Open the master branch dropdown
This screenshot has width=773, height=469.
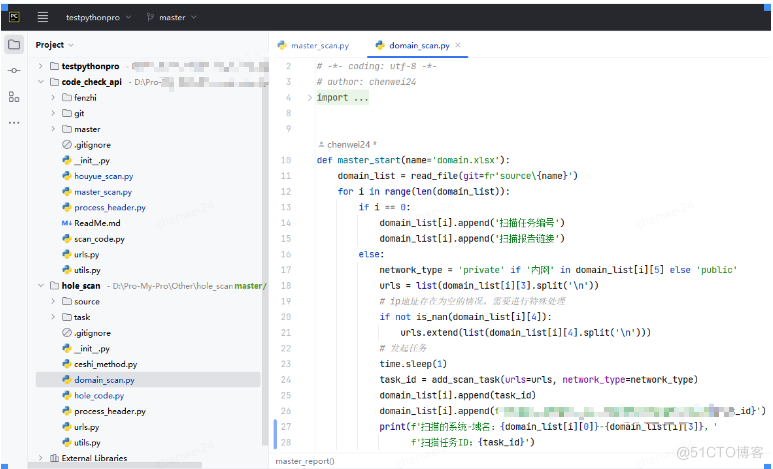coord(171,17)
